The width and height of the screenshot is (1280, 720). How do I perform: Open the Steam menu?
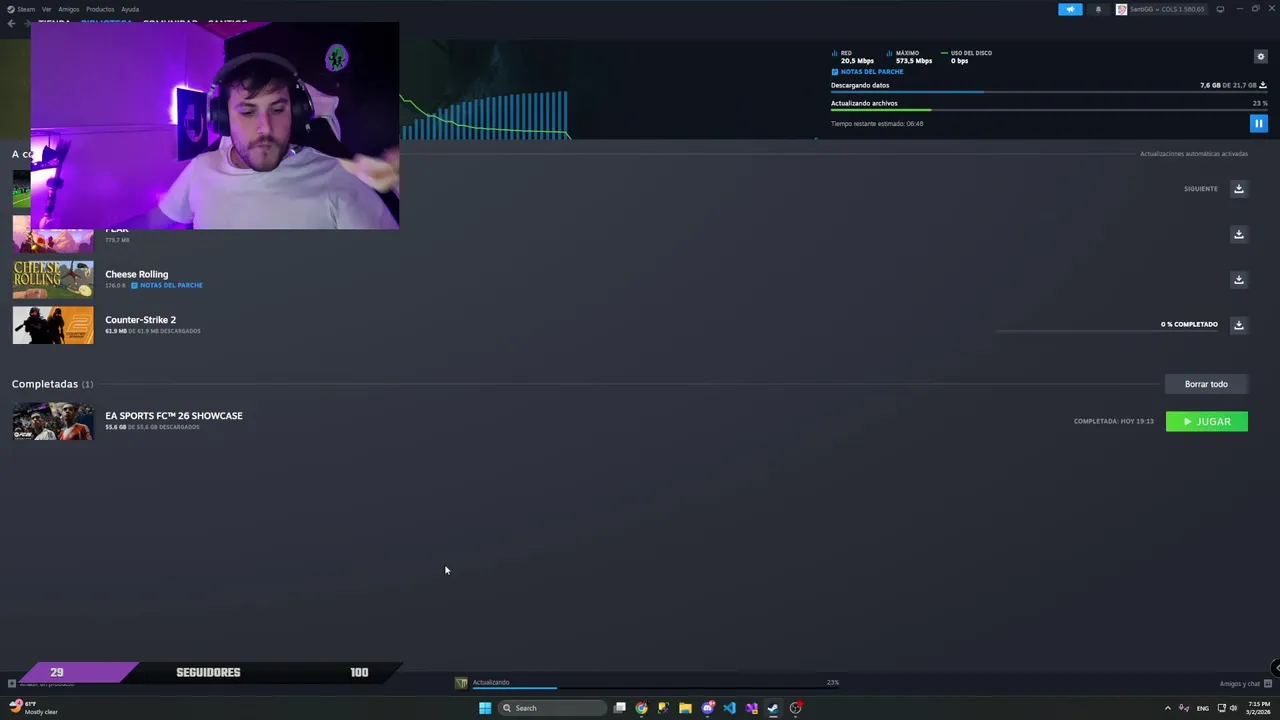pyautogui.click(x=21, y=9)
